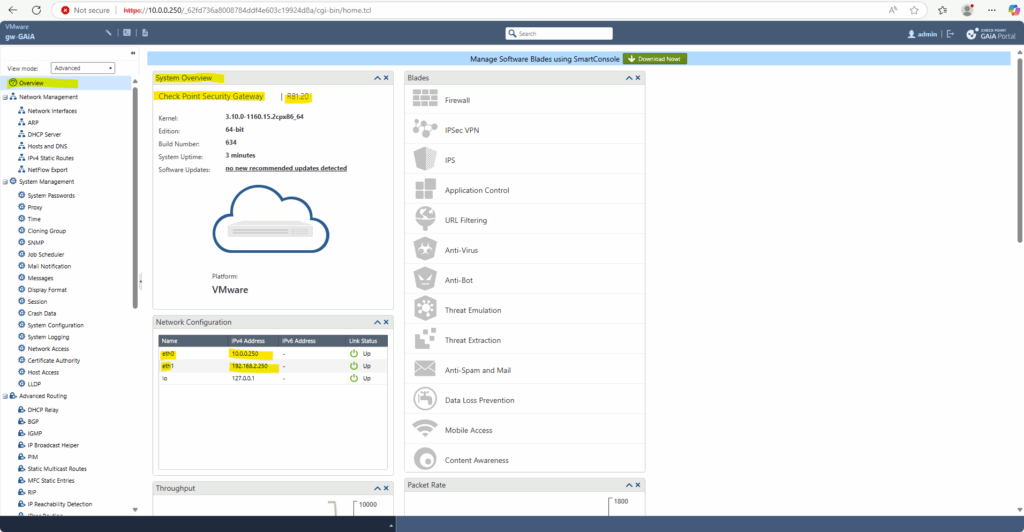The height and width of the screenshot is (532, 1024).
Task: Click the eth0 link status power icon
Action: pyautogui.click(x=354, y=354)
